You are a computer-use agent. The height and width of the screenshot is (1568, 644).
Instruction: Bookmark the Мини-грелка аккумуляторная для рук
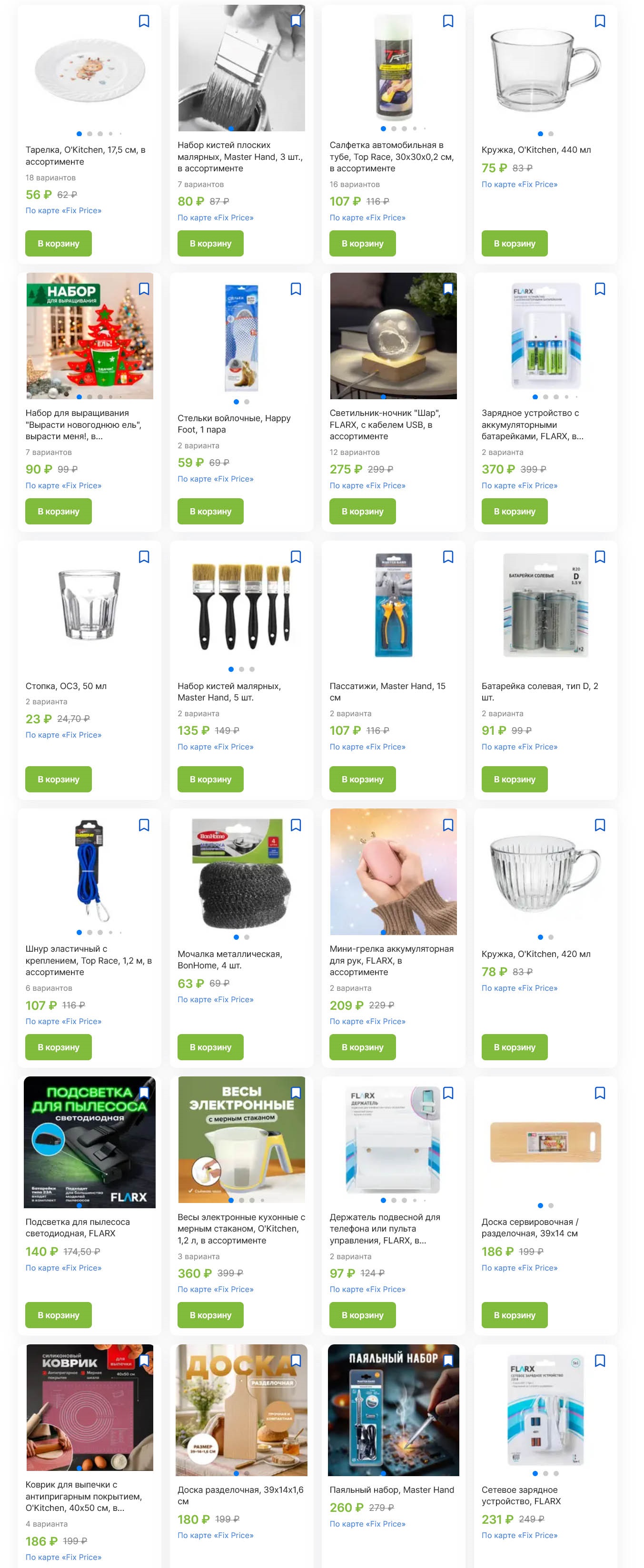[x=448, y=825]
